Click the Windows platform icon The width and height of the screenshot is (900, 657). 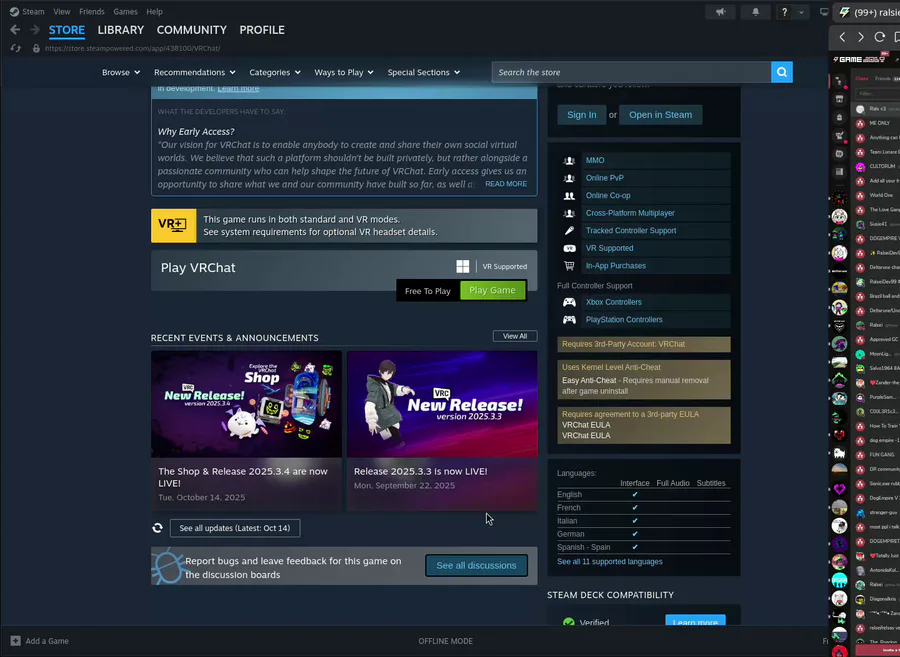tap(463, 266)
